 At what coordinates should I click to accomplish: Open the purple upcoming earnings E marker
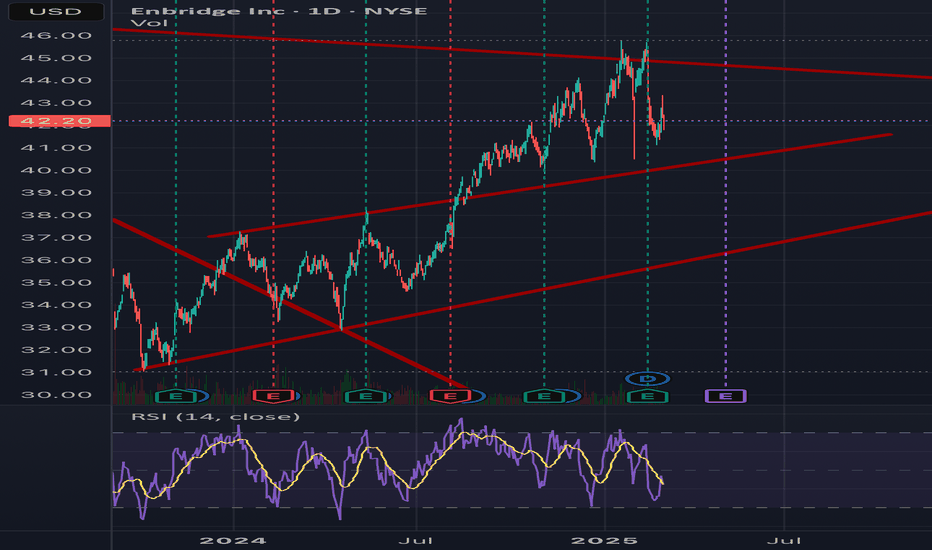(x=725, y=395)
